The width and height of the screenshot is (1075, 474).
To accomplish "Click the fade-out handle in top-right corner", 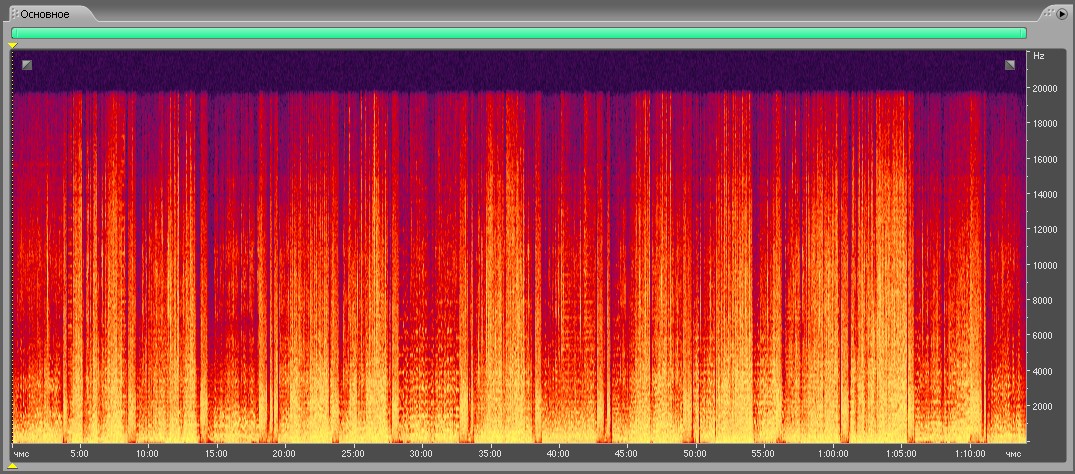I will point(1010,66).
